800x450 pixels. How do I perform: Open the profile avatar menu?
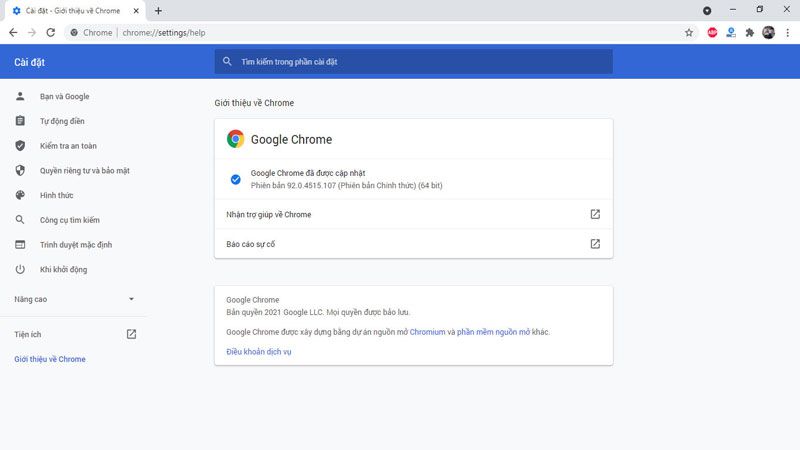768,33
